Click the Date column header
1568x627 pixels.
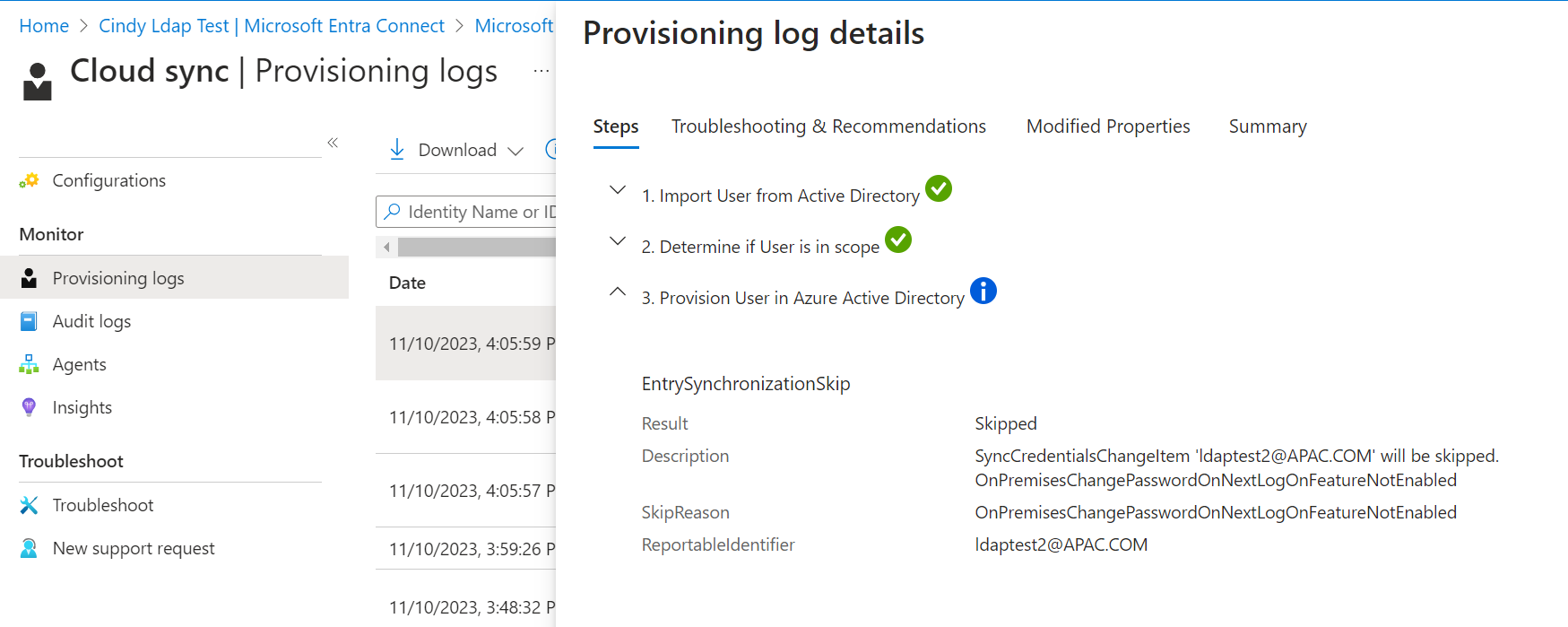[407, 283]
